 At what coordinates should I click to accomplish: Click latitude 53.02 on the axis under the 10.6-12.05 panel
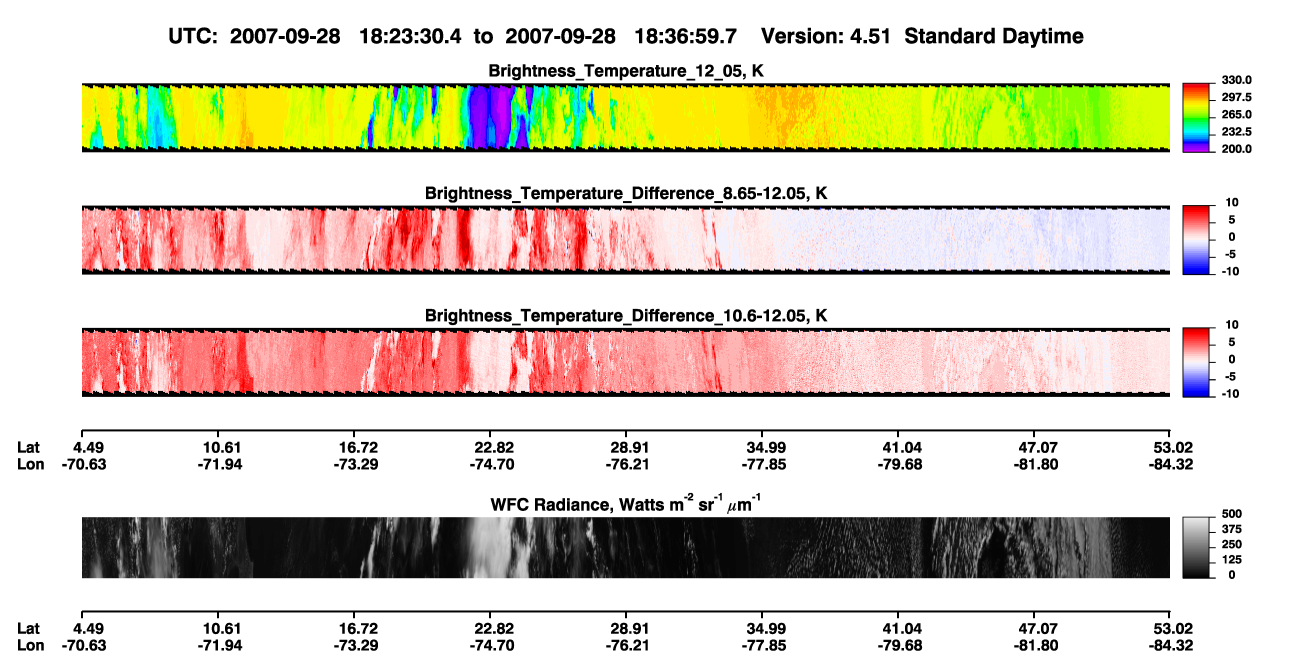(x=1171, y=447)
